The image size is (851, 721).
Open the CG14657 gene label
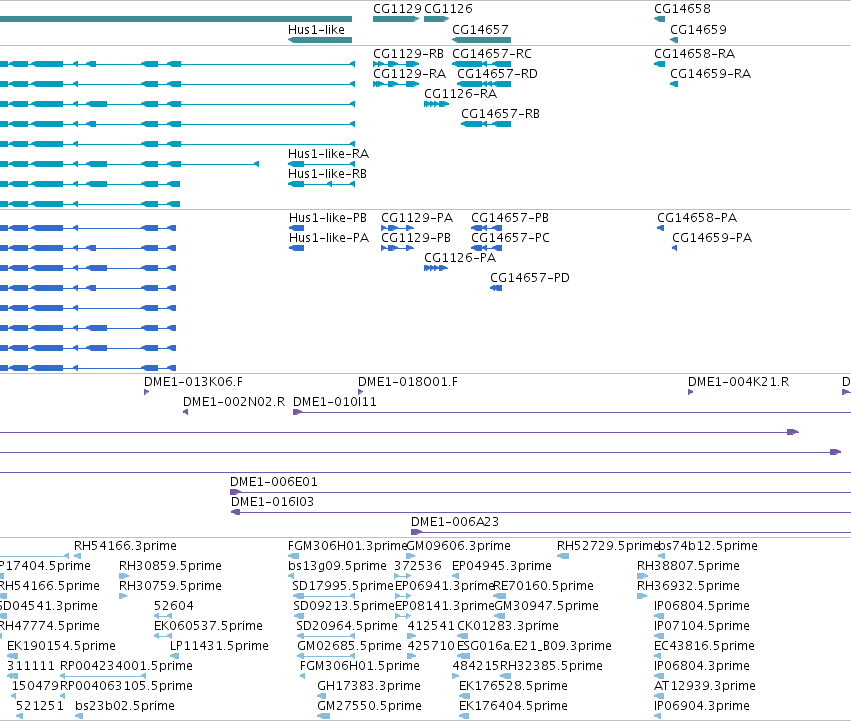point(480,29)
